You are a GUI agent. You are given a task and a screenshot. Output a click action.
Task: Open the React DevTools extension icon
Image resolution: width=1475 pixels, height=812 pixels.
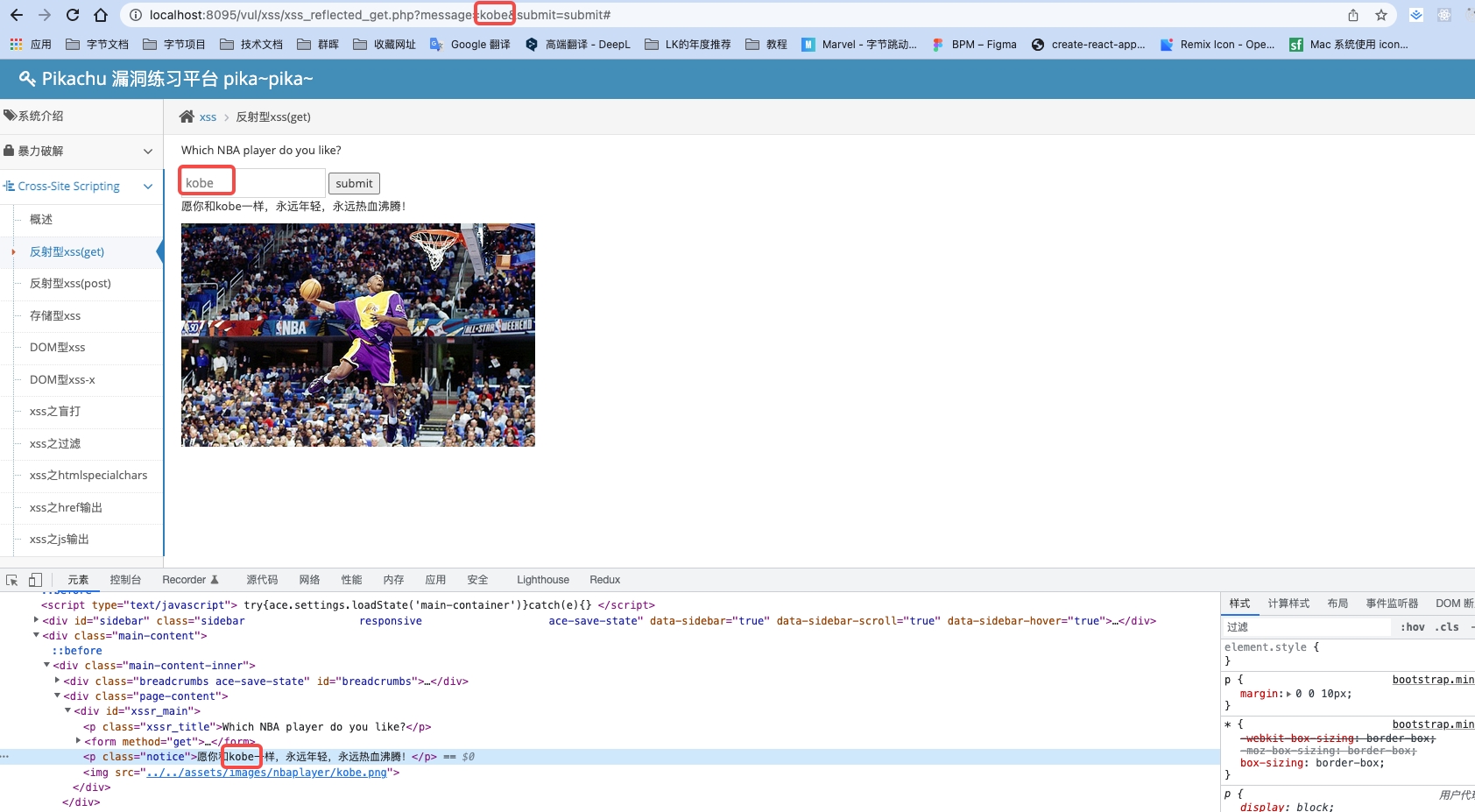coord(1444,15)
